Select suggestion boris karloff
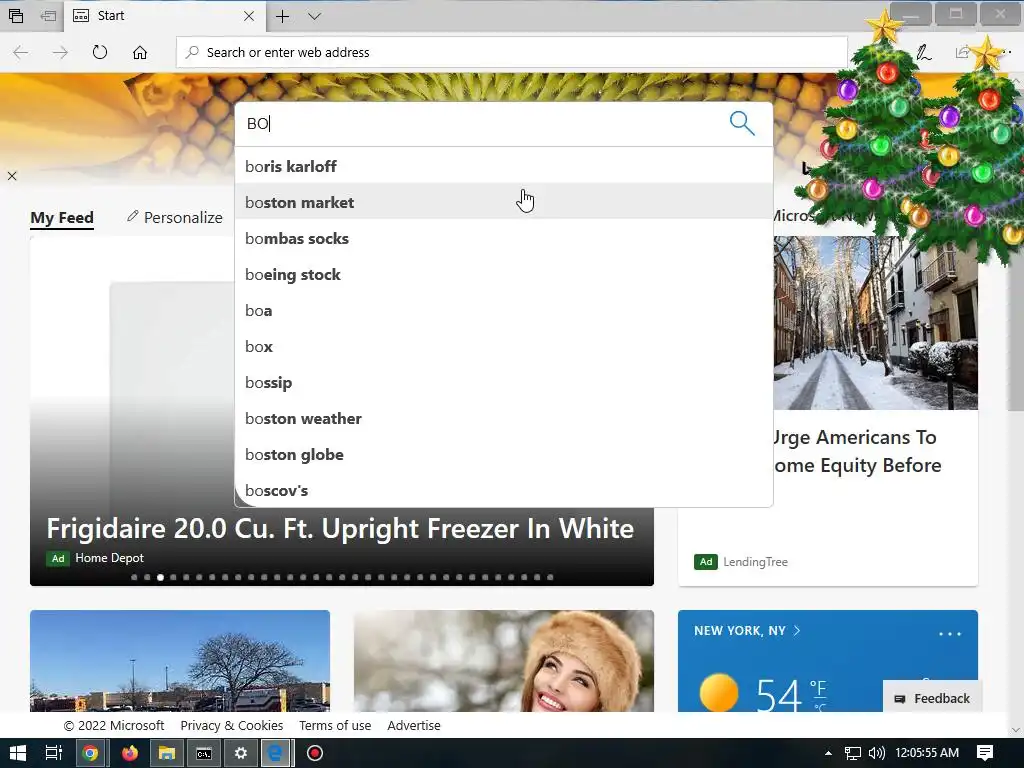Screen dimensions: 1024x768 pos(504,167)
